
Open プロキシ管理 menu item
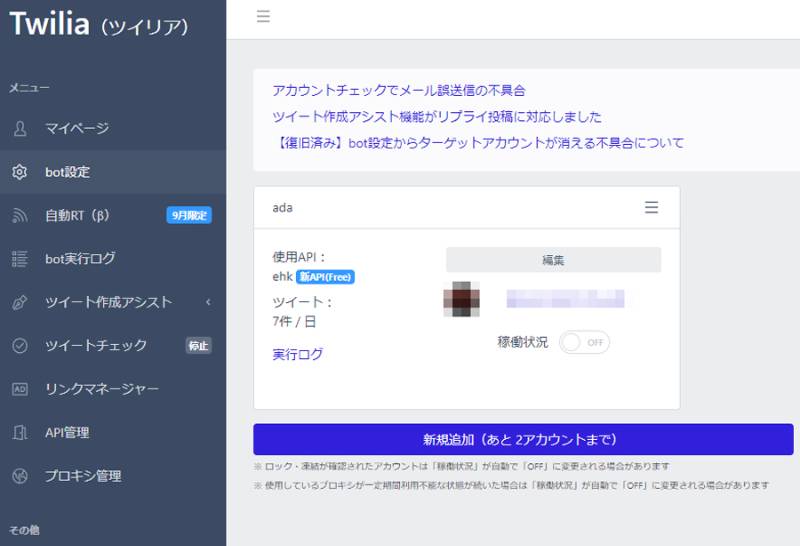113,476
